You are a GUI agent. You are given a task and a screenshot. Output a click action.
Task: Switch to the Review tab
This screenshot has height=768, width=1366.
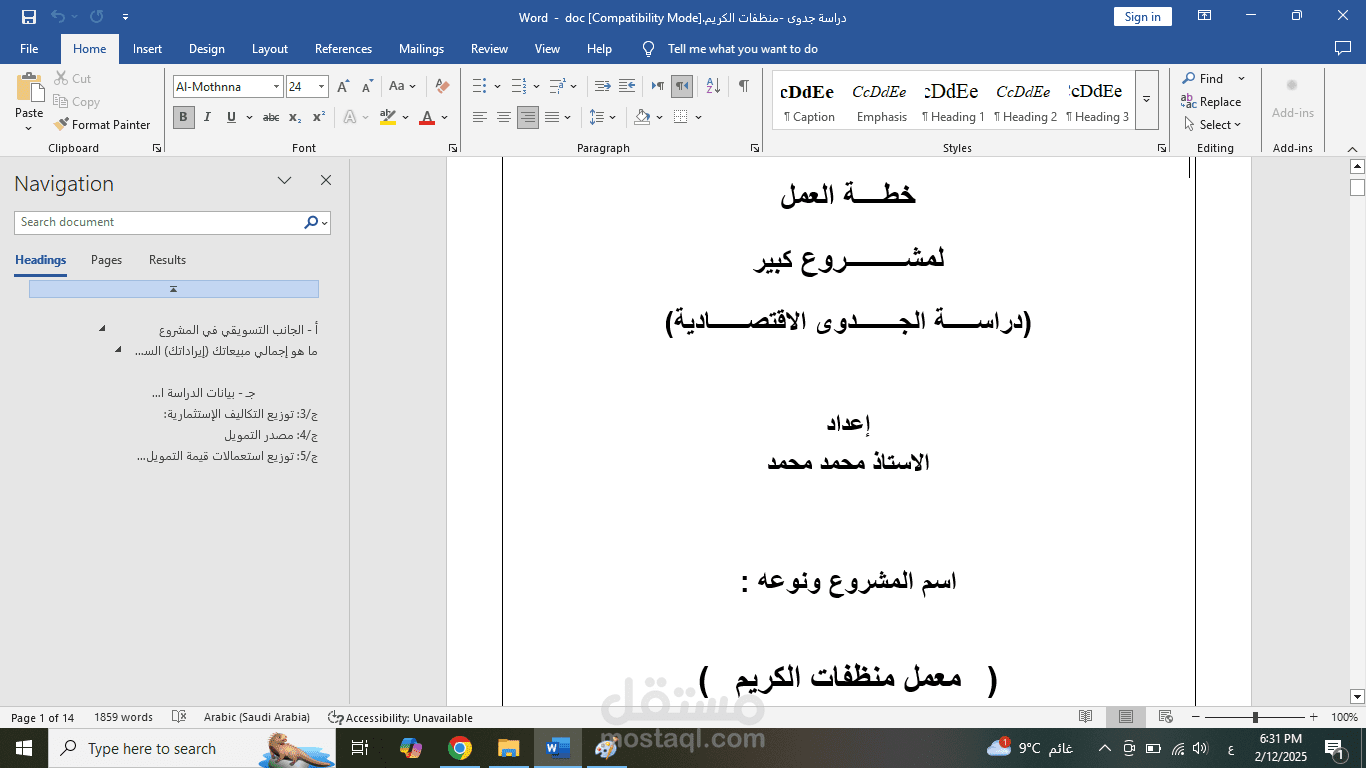(489, 48)
